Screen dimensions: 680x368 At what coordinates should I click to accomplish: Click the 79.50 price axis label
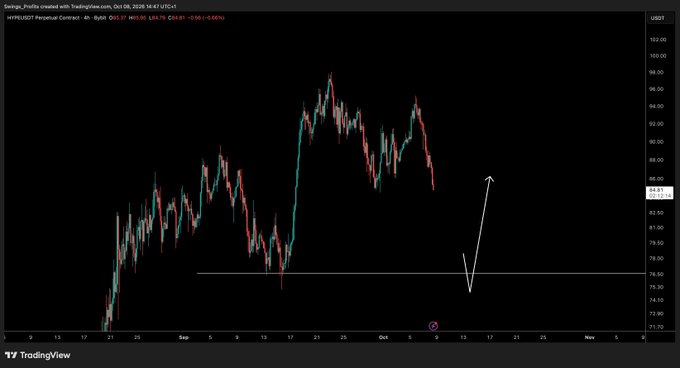(657, 243)
